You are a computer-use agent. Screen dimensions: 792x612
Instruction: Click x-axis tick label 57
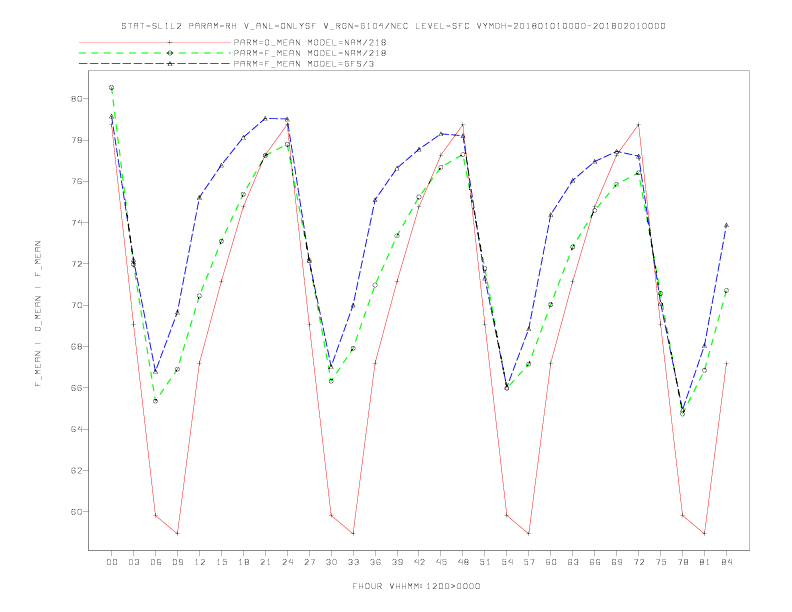pyautogui.click(x=529, y=562)
